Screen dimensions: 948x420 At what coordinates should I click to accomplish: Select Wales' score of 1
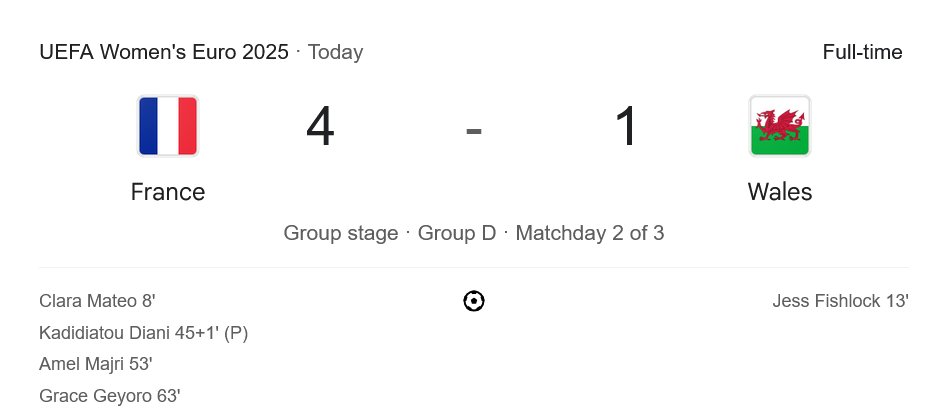(x=626, y=127)
